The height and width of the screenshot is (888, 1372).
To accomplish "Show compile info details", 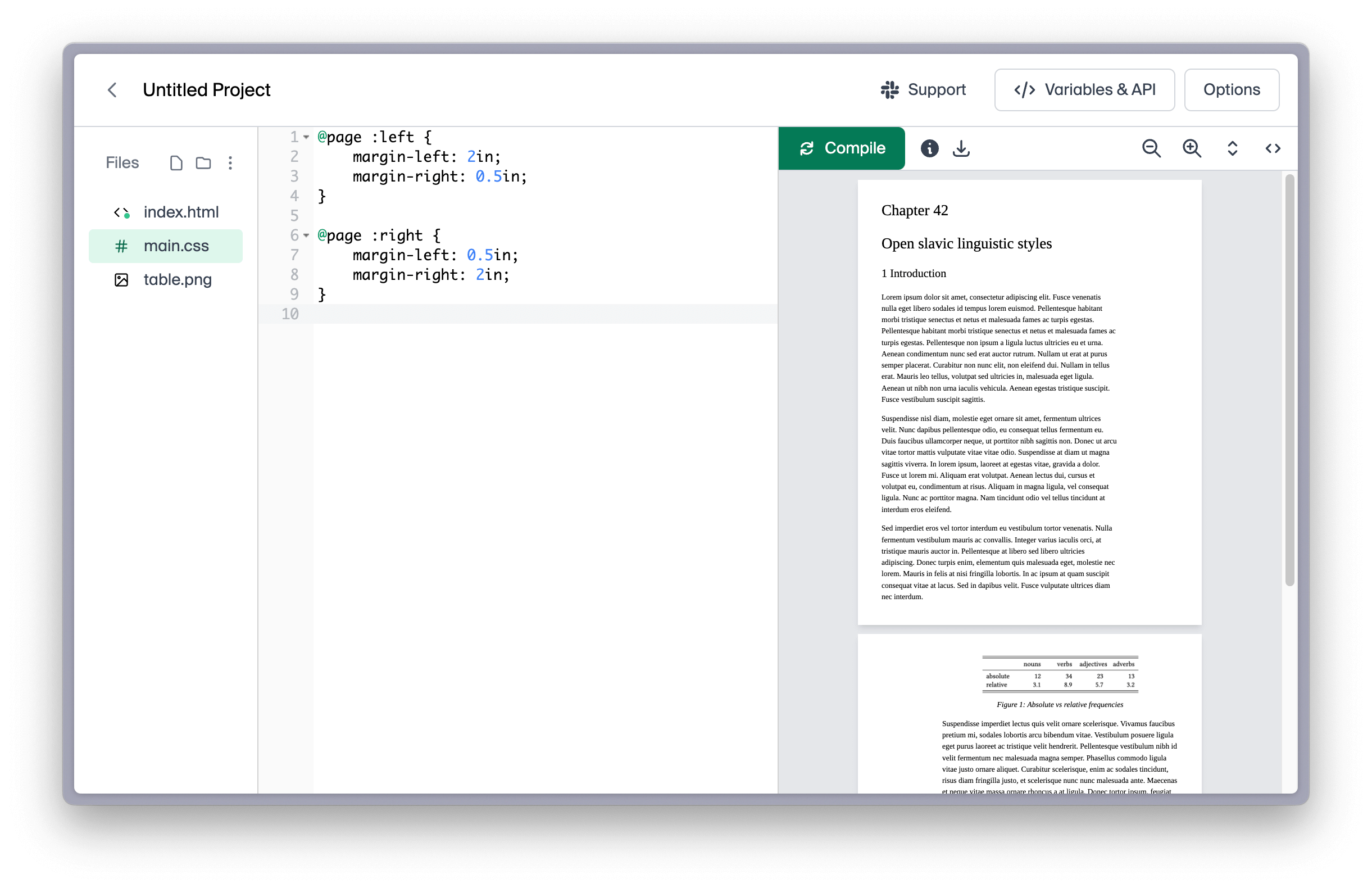I will 929,149.
